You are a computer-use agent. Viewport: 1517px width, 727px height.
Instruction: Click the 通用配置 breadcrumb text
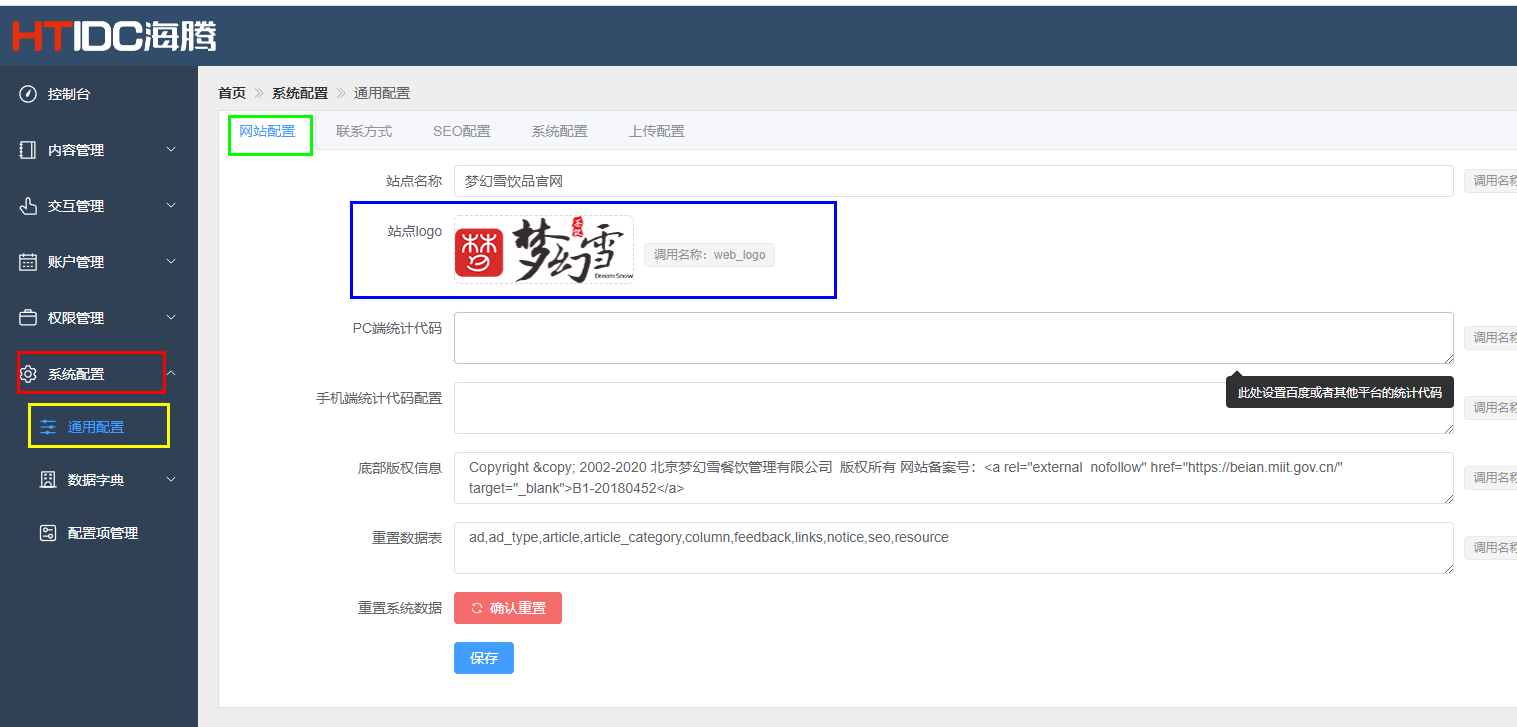(382, 93)
